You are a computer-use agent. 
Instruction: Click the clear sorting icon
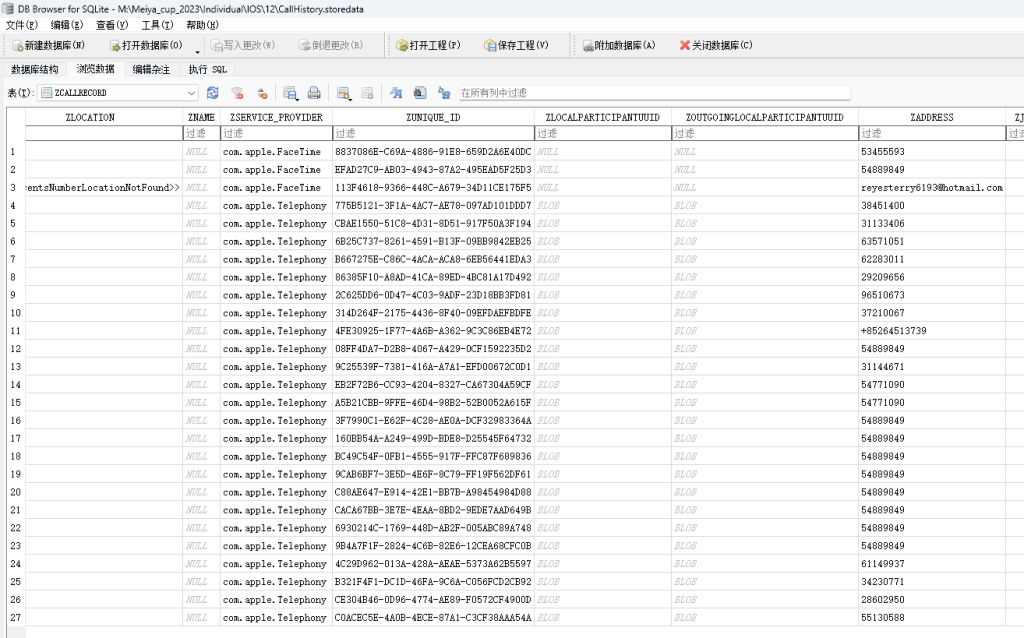262,93
